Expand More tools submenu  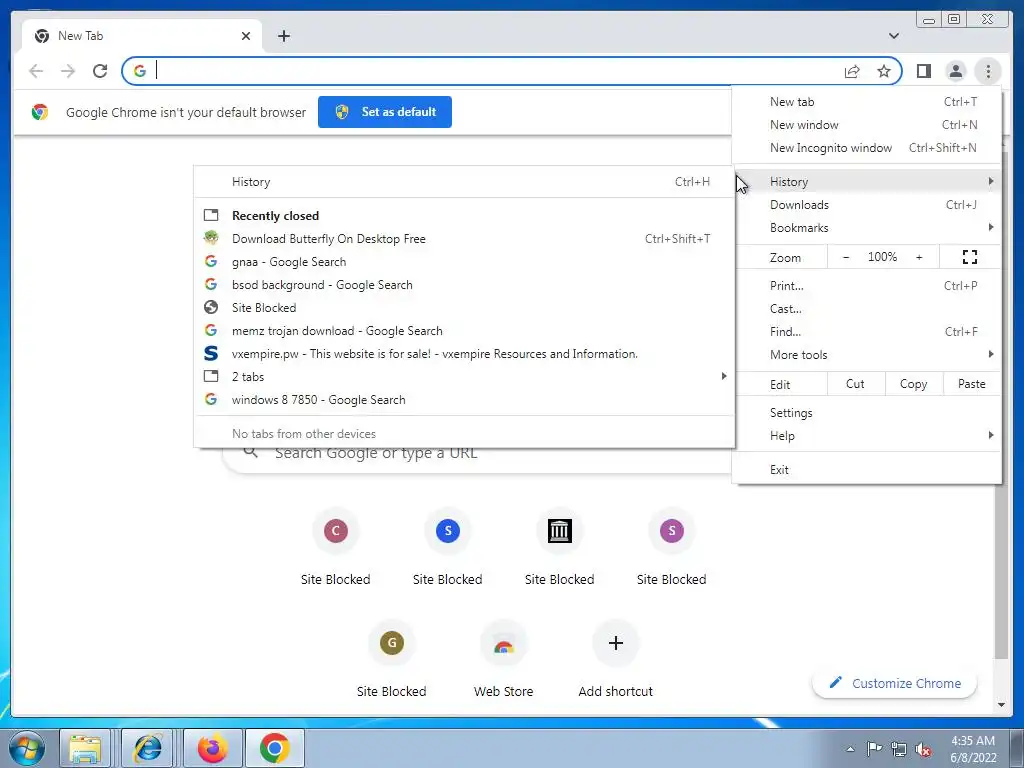(866, 354)
